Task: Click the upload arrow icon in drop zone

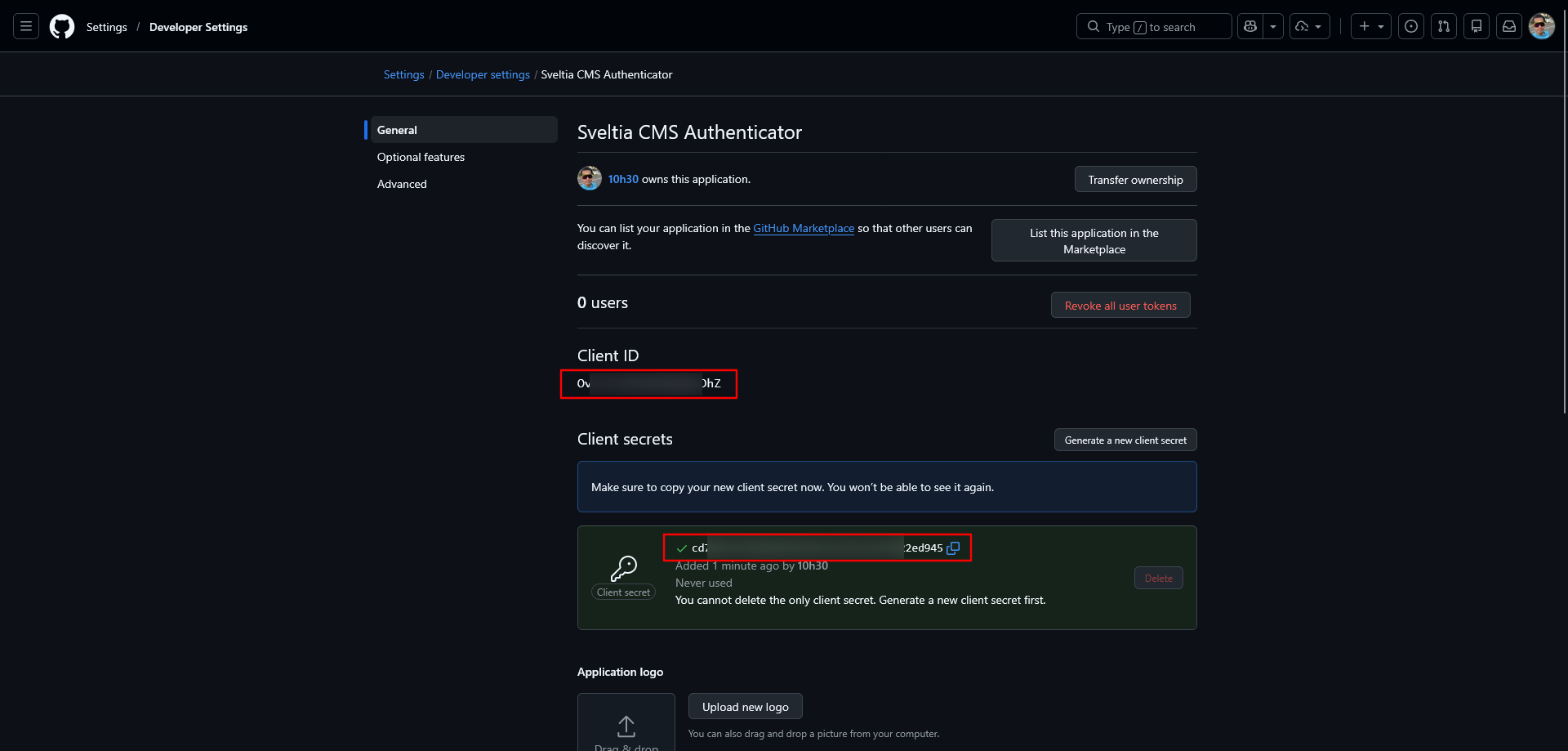Action: (626, 726)
